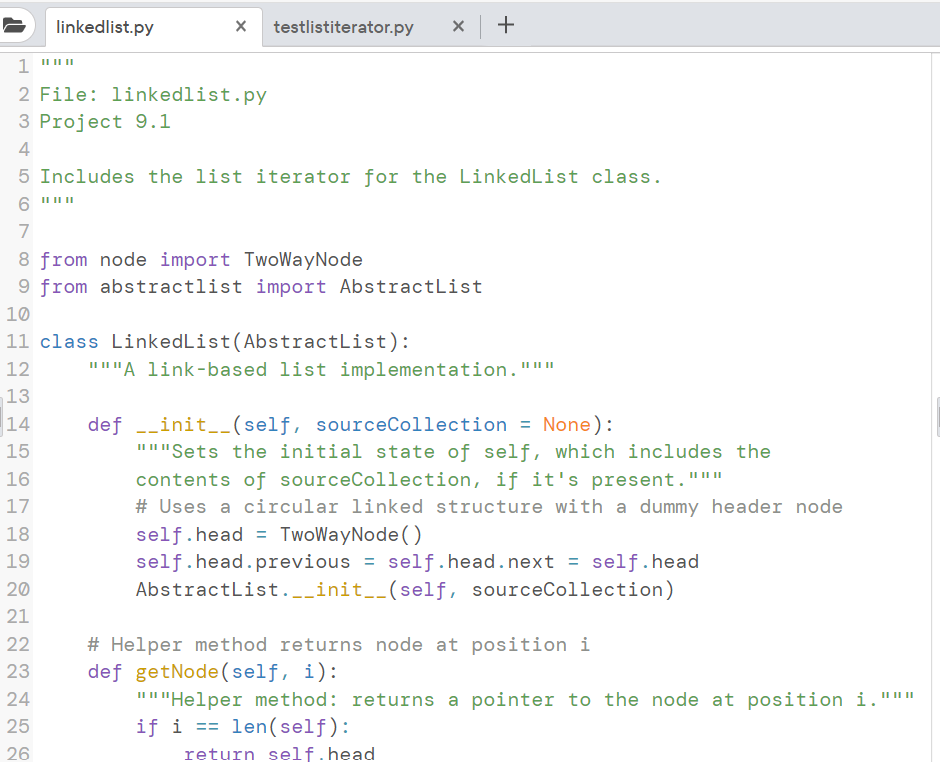This screenshot has height=762, width=940.
Task: Click line number 14 in the gutter
Action: point(21,424)
